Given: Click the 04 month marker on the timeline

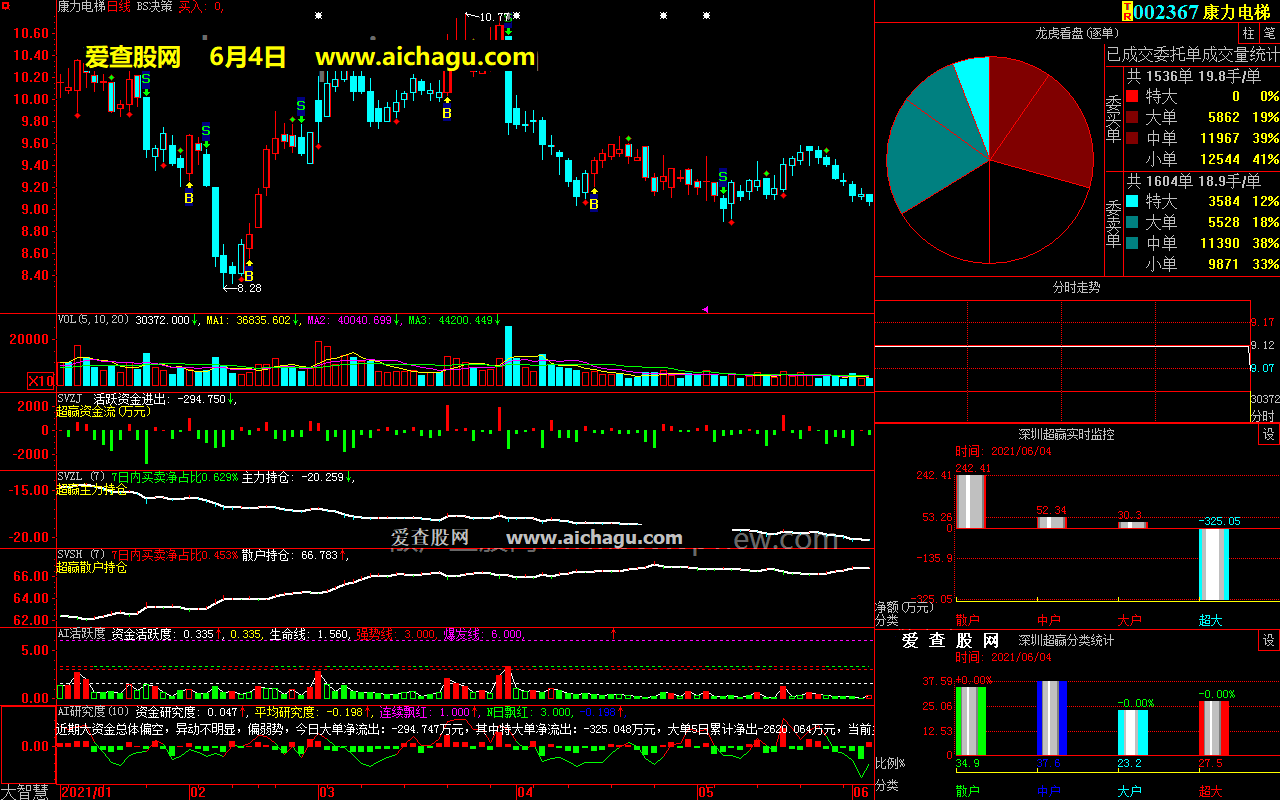Looking at the screenshot, I should pos(524,792).
